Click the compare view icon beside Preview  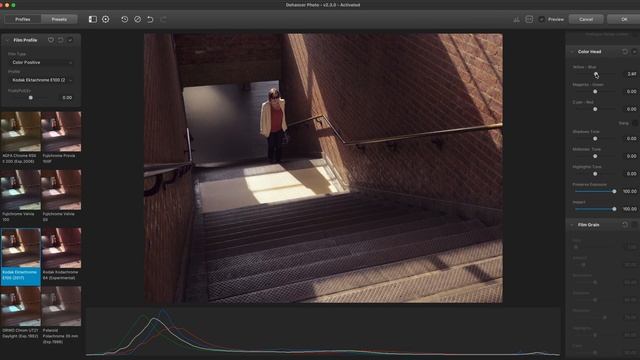[529, 19]
